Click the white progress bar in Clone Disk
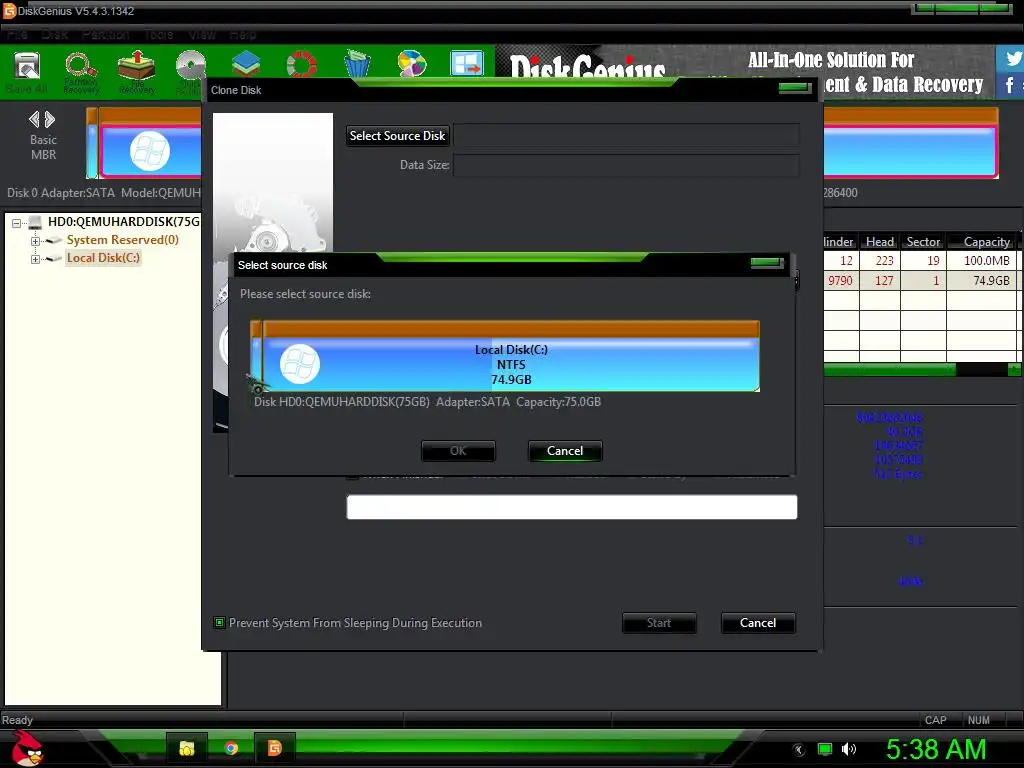The image size is (1024, 768). tap(571, 507)
